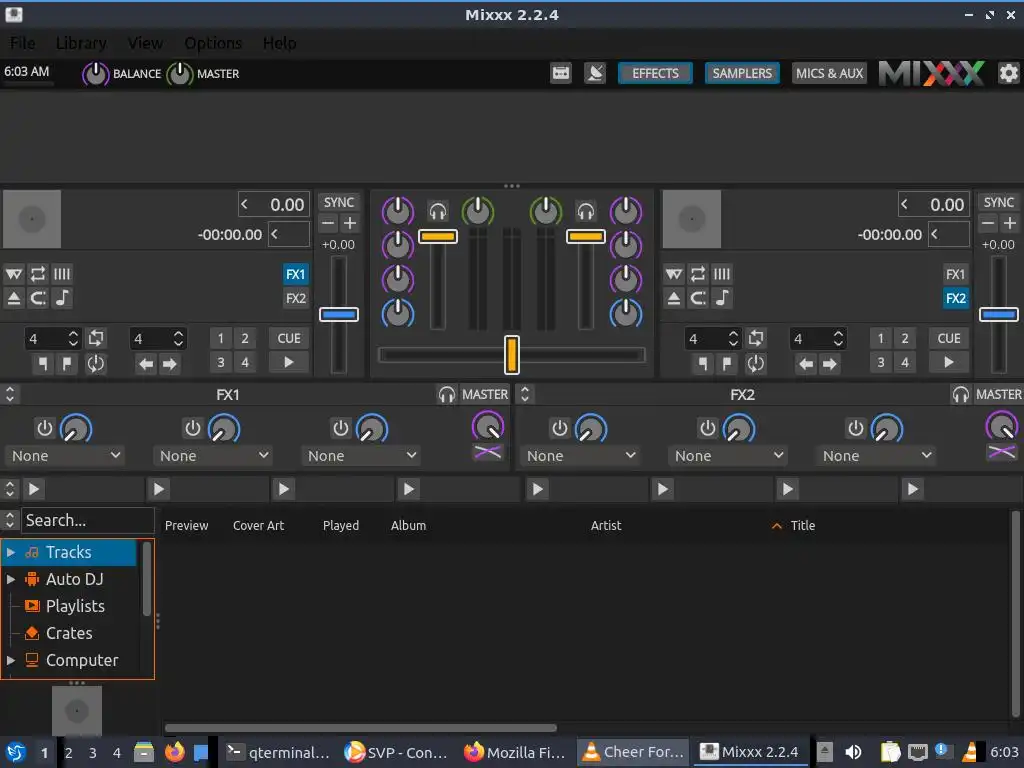The width and height of the screenshot is (1024, 768).
Task: Select Playlists in the library sidebar
Action: tap(74, 606)
